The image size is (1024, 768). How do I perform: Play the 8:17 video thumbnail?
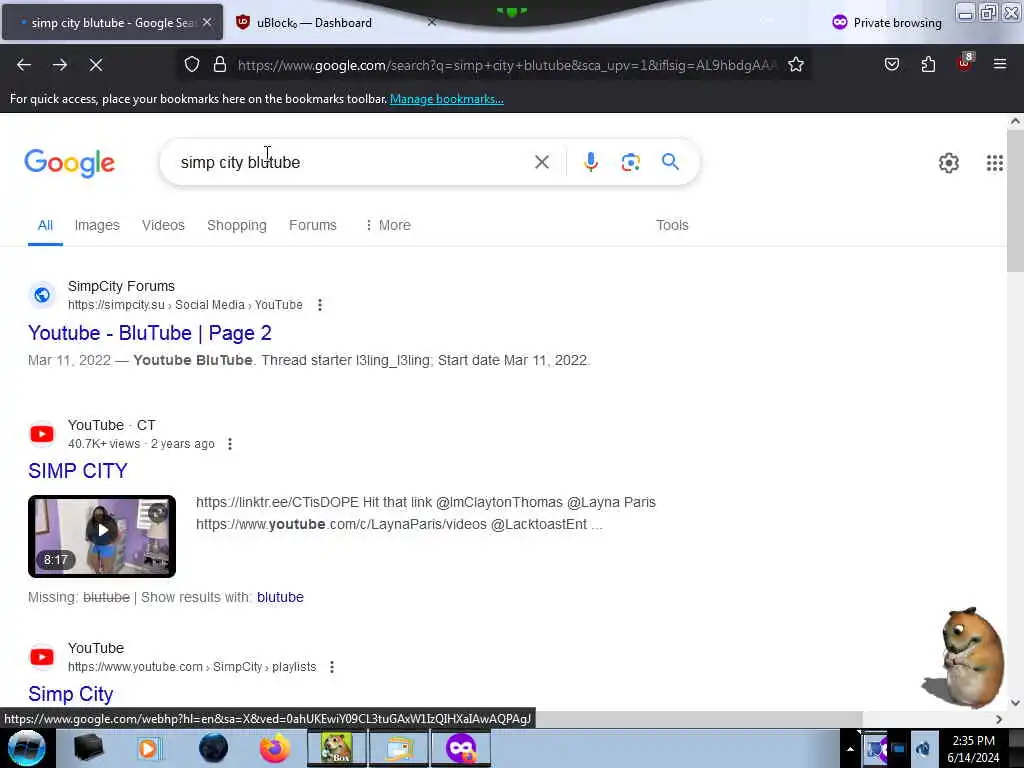[102, 536]
